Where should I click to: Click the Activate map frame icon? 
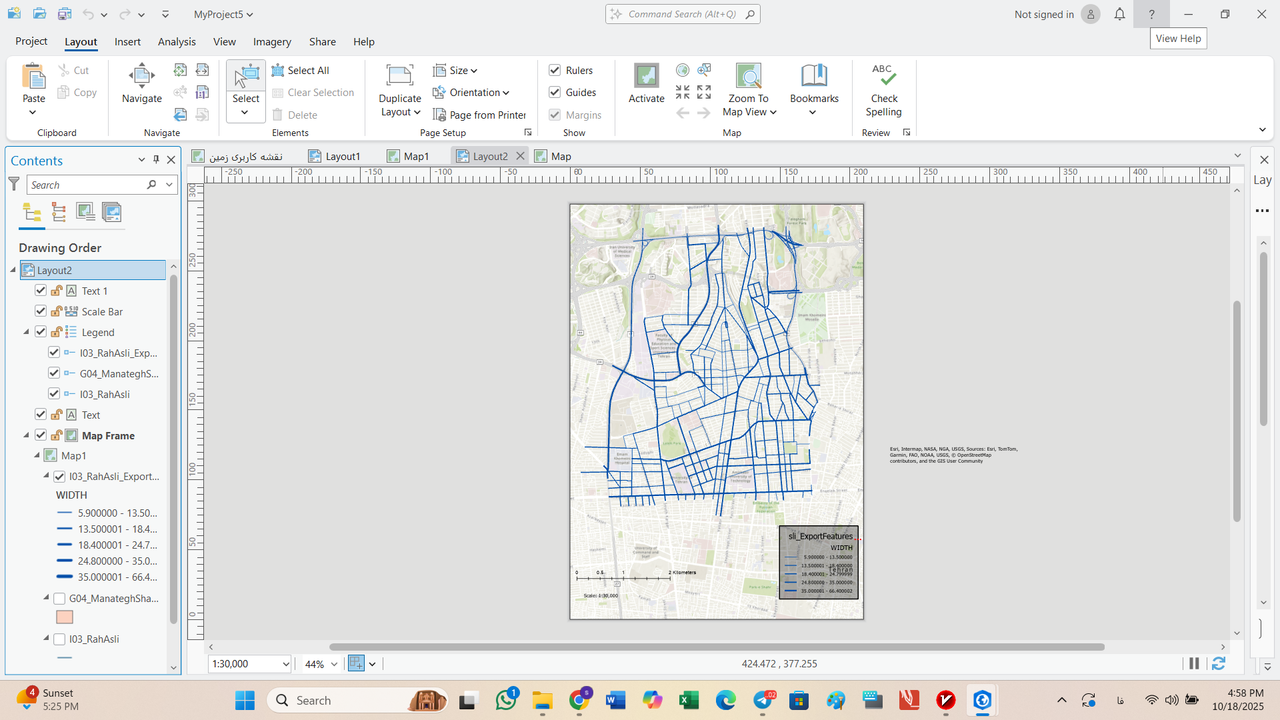(646, 77)
